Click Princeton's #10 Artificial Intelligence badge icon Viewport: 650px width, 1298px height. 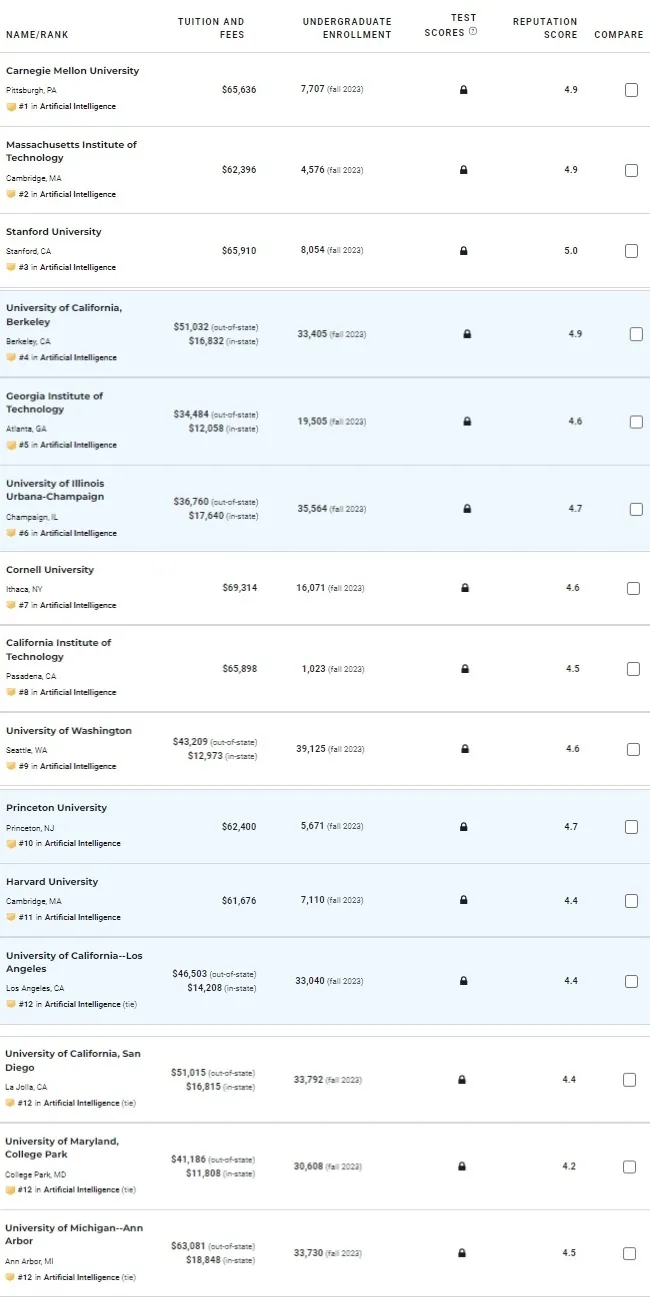click(x=11, y=843)
